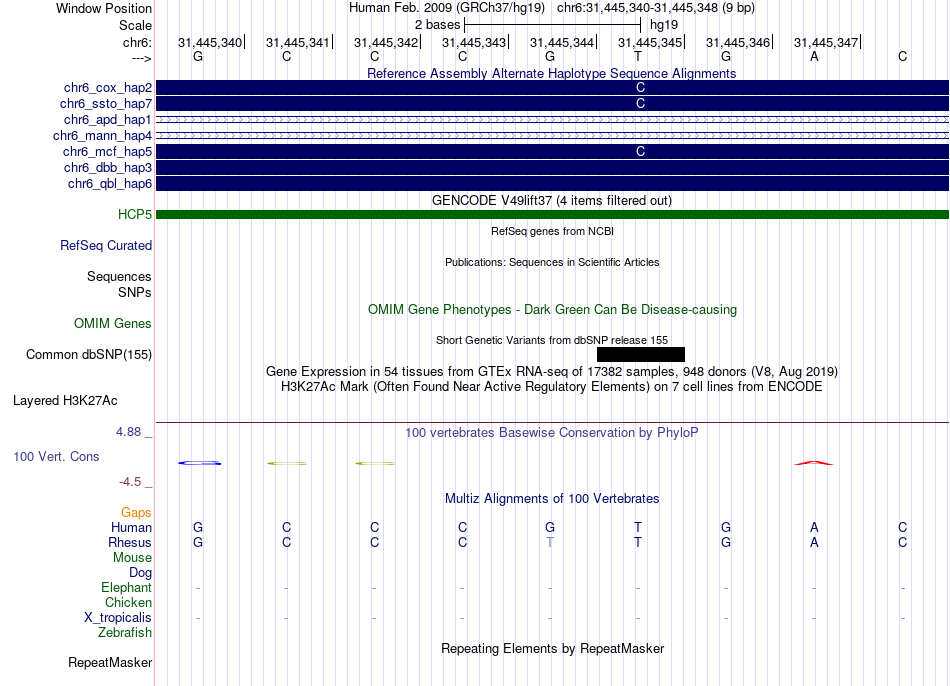Click the Rhesus species row label
This screenshot has height=686, width=950.
point(130,542)
